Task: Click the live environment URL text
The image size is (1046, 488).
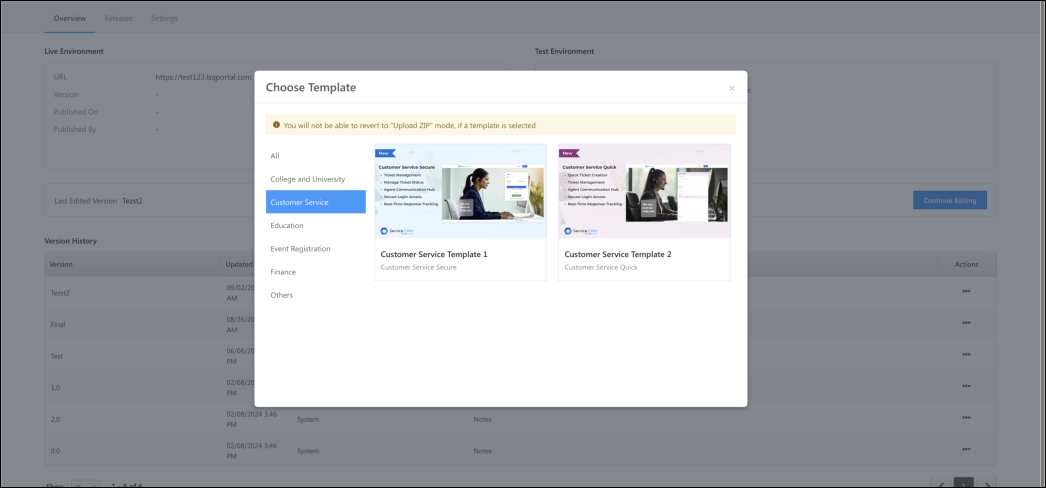Action: tap(203, 77)
